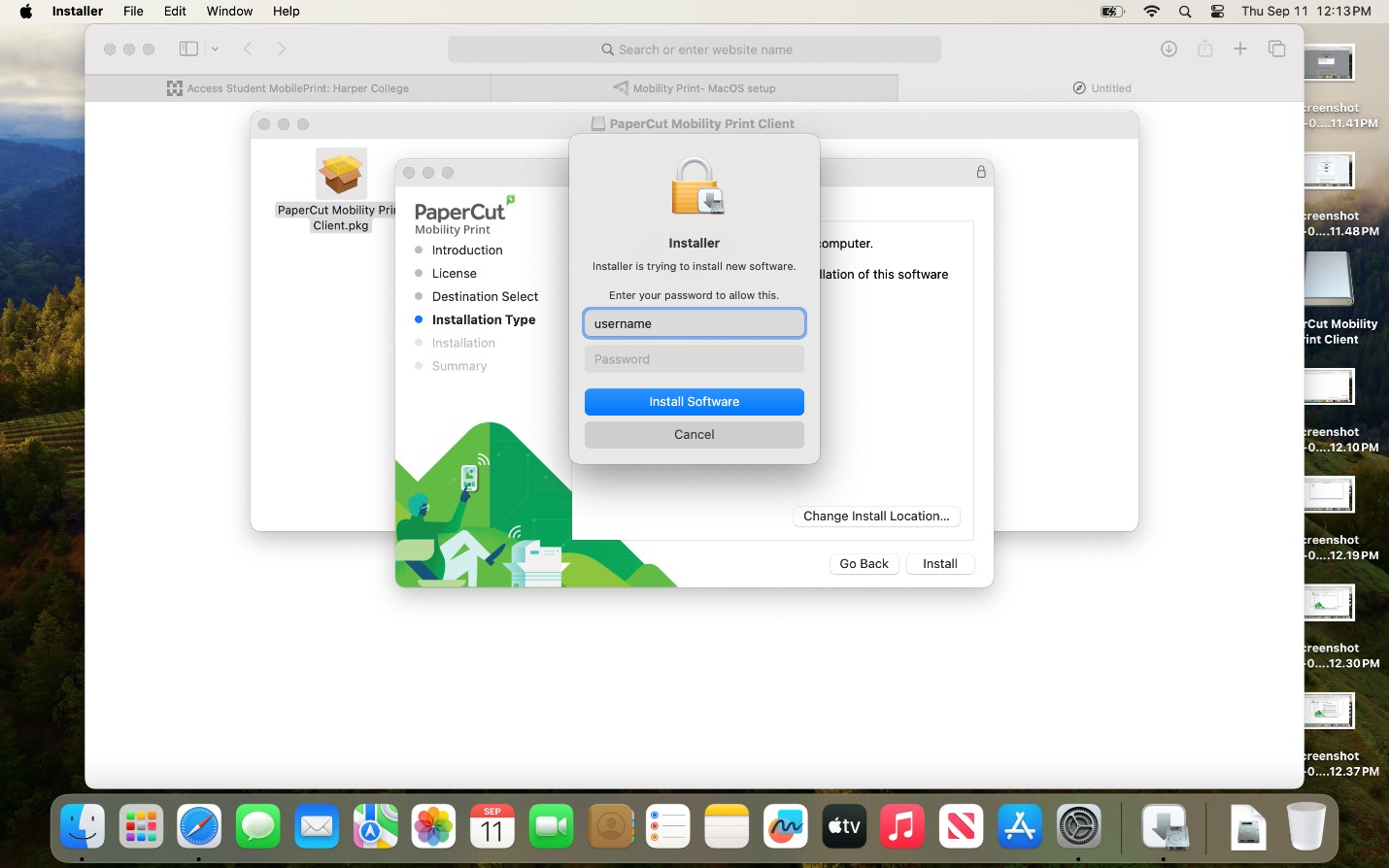The image size is (1389, 868).
Task: Show the Safari tab overview
Action: [x=1276, y=48]
